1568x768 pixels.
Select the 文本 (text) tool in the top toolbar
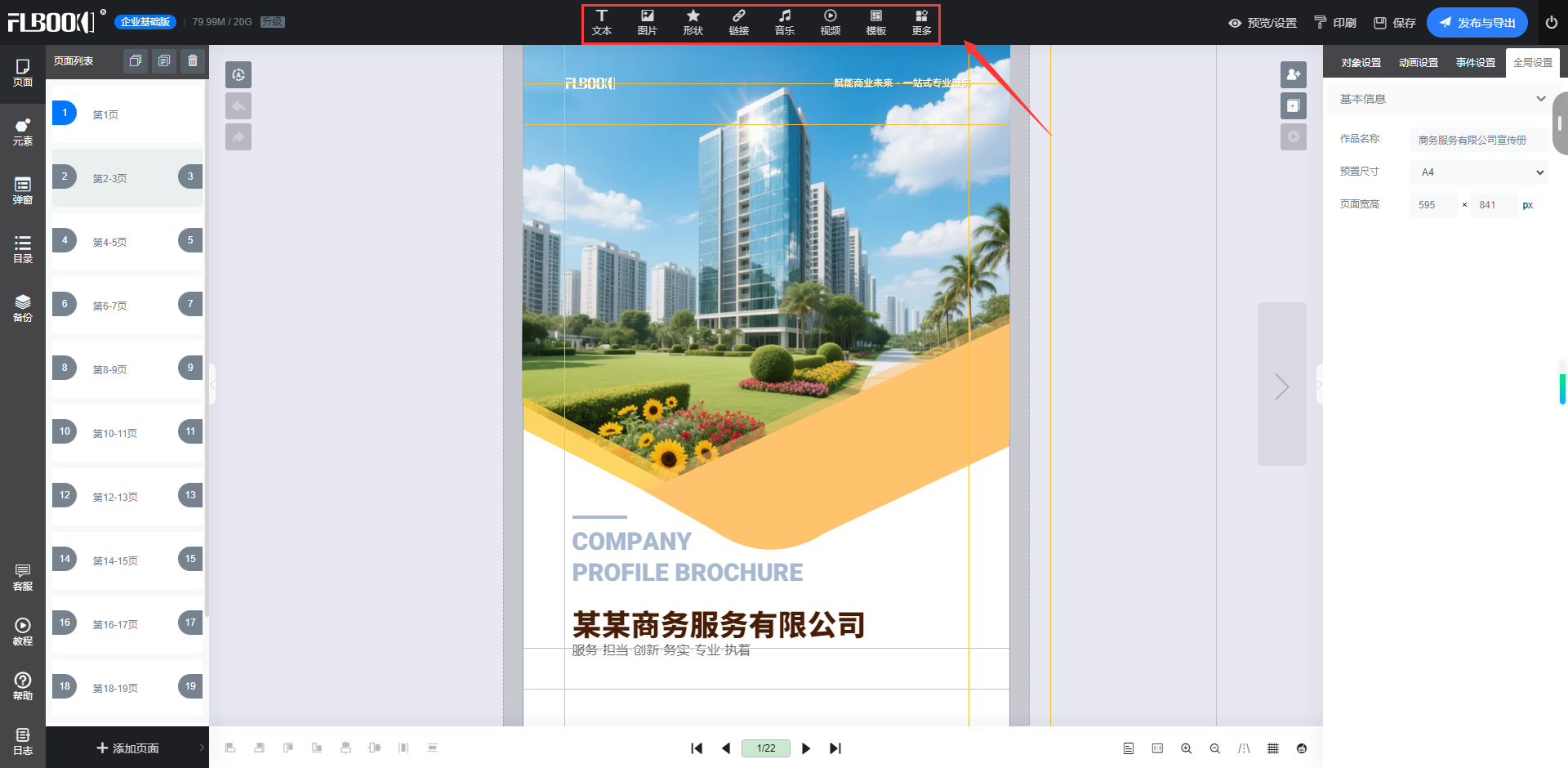(x=602, y=22)
